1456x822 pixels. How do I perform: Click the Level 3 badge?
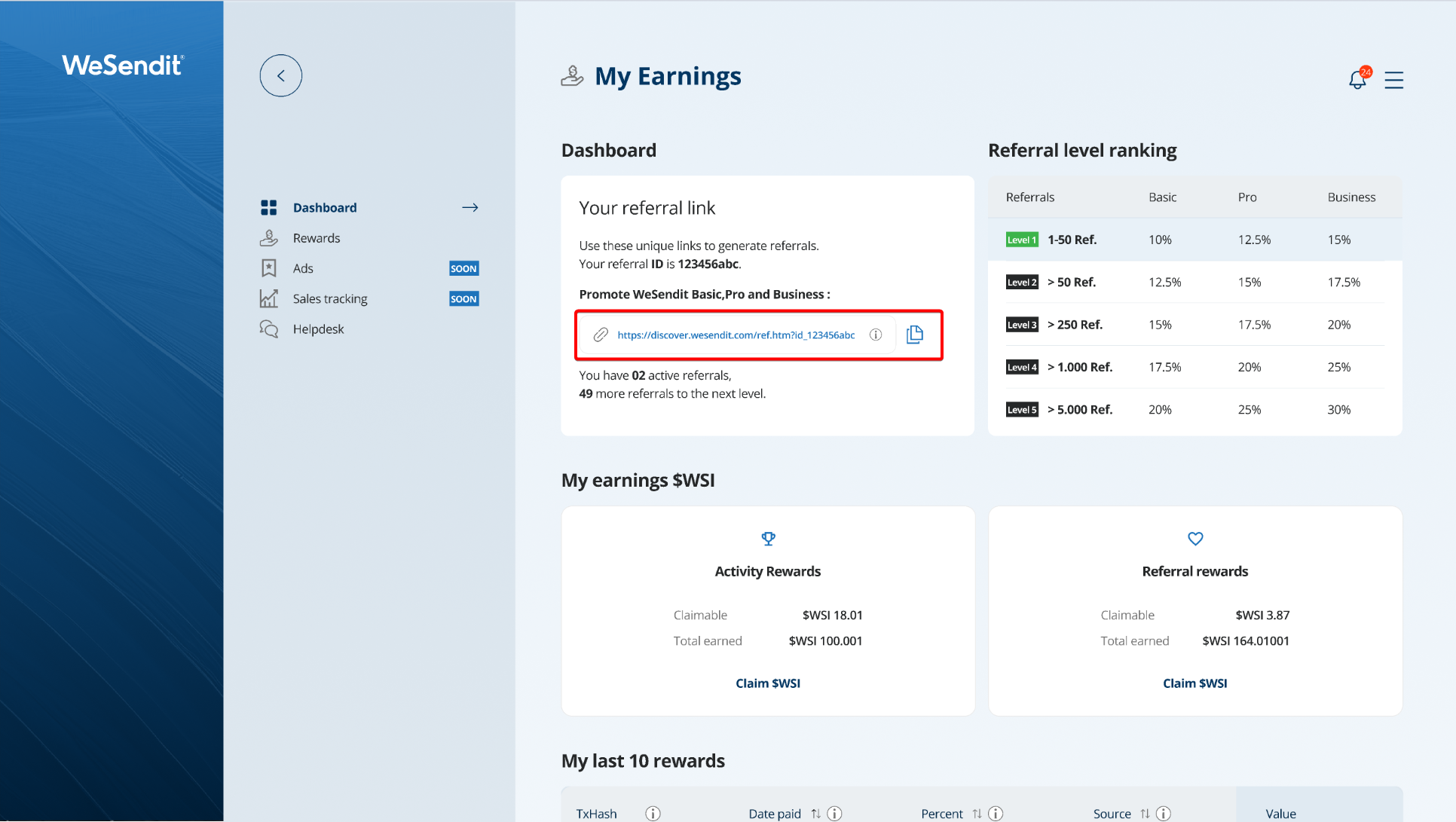(1022, 325)
